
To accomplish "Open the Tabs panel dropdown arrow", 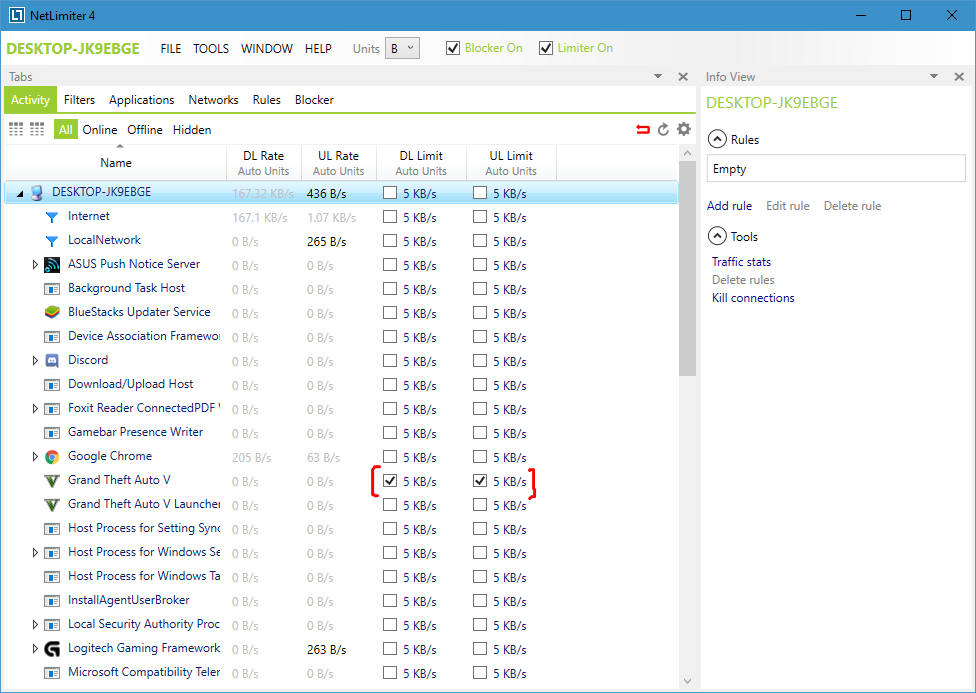I will [x=658, y=77].
